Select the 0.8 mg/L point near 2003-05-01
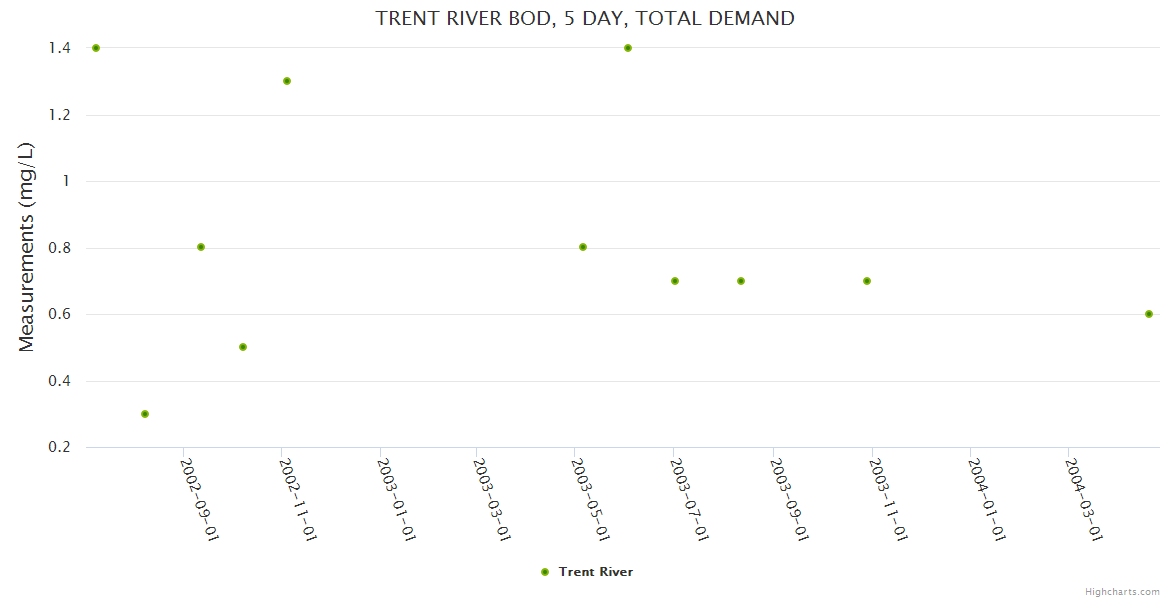 coord(583,247)
